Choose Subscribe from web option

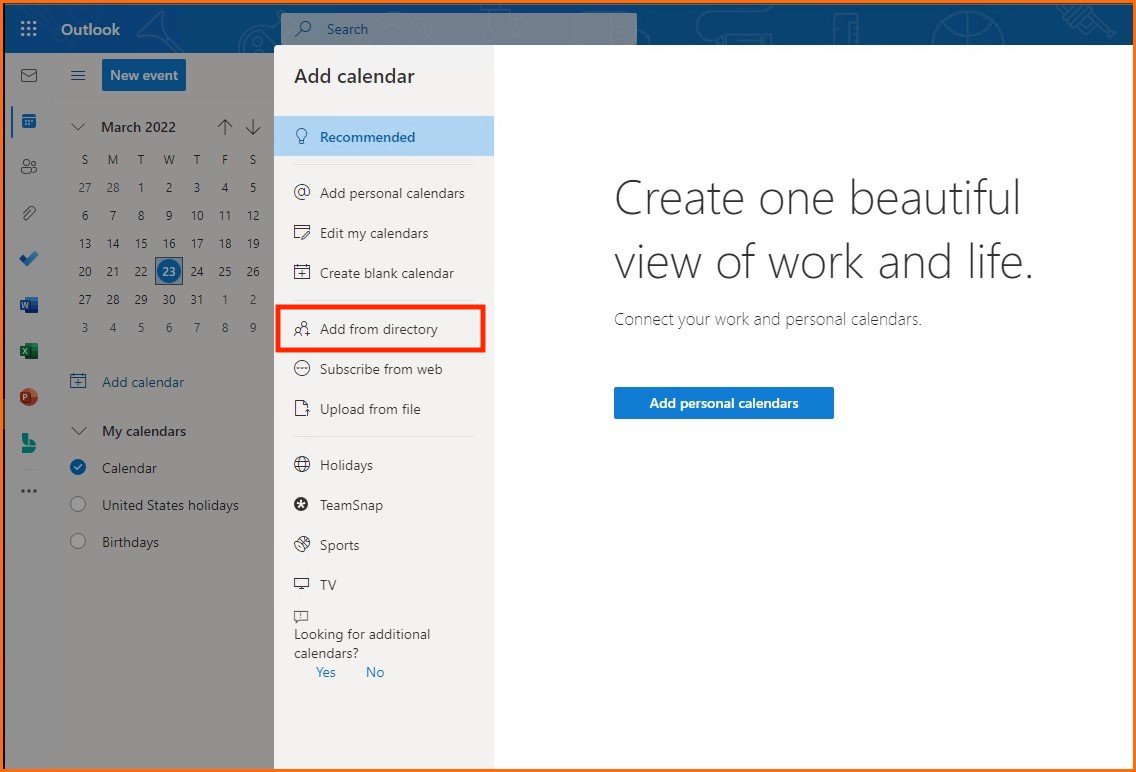click(380, 369)
